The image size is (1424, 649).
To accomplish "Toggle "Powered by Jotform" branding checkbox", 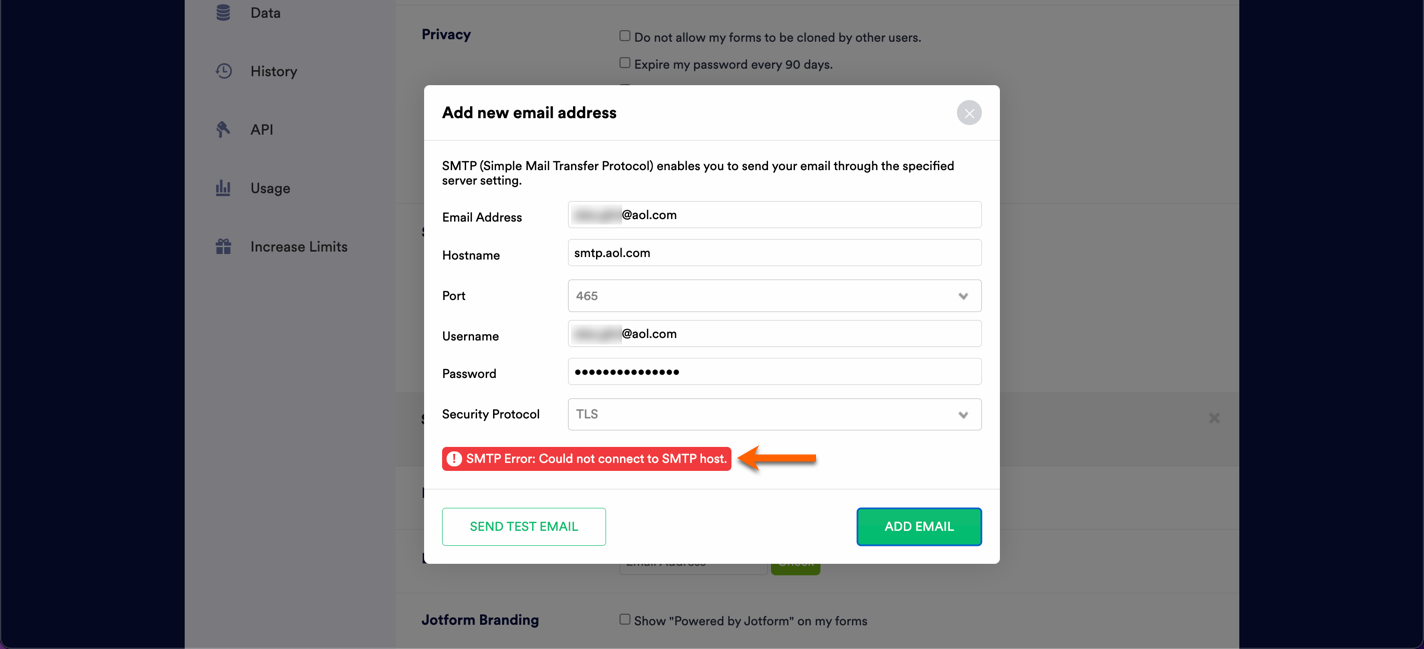I will 625,620.
